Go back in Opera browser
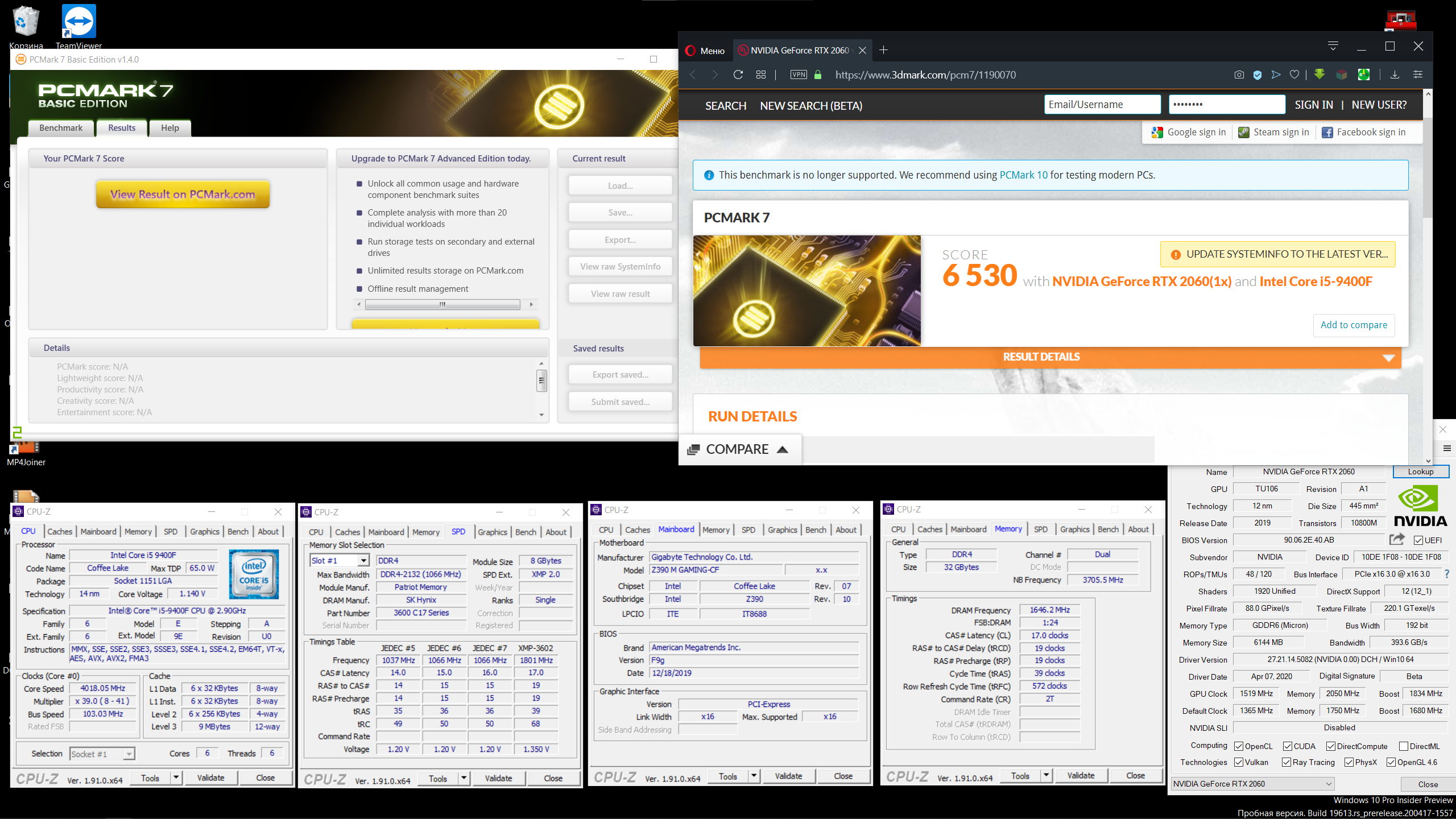The image size is (1456, 819). pyautogui.click(x=693, y=75)
